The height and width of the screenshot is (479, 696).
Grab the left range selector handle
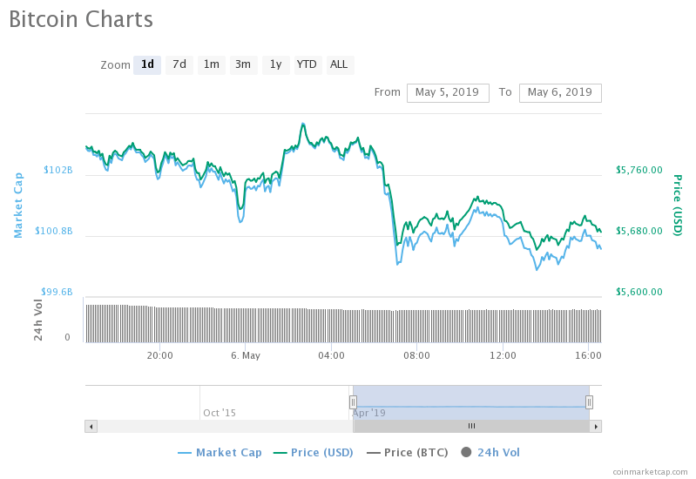353,402
